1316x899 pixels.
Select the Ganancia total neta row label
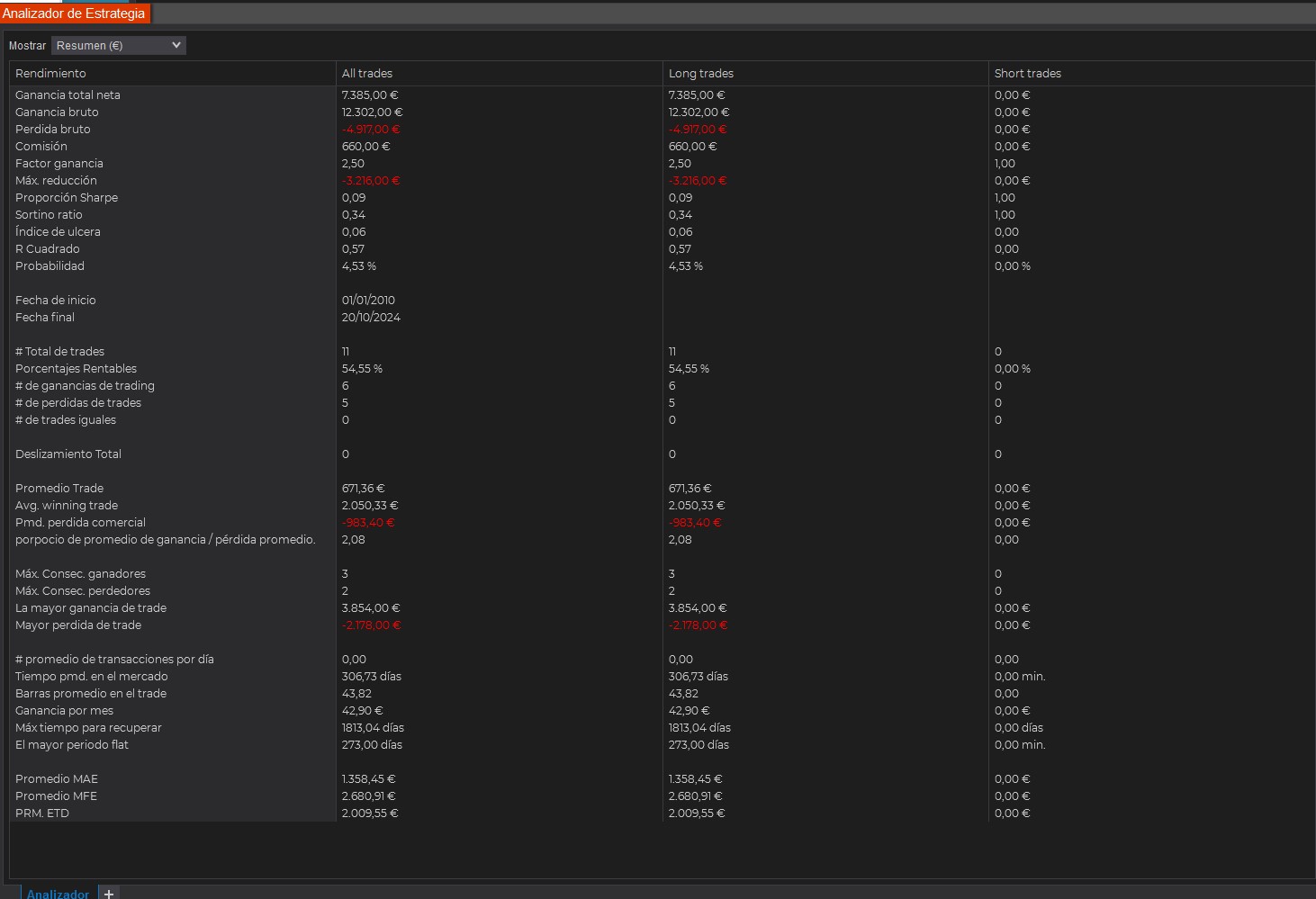coord(68,94)
